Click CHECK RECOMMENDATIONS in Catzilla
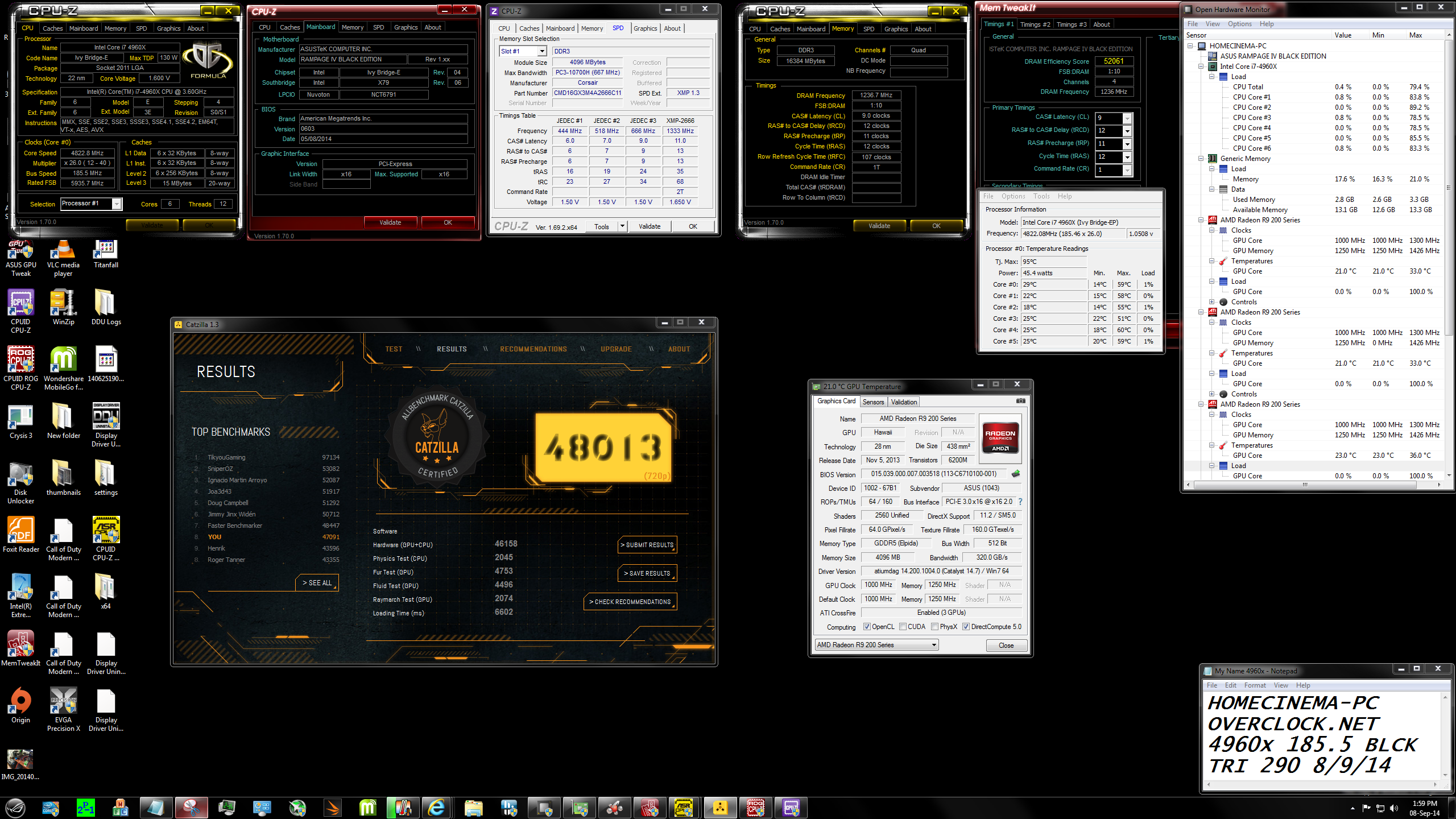Screen dimensions: 1456x819 coord(630,602)
